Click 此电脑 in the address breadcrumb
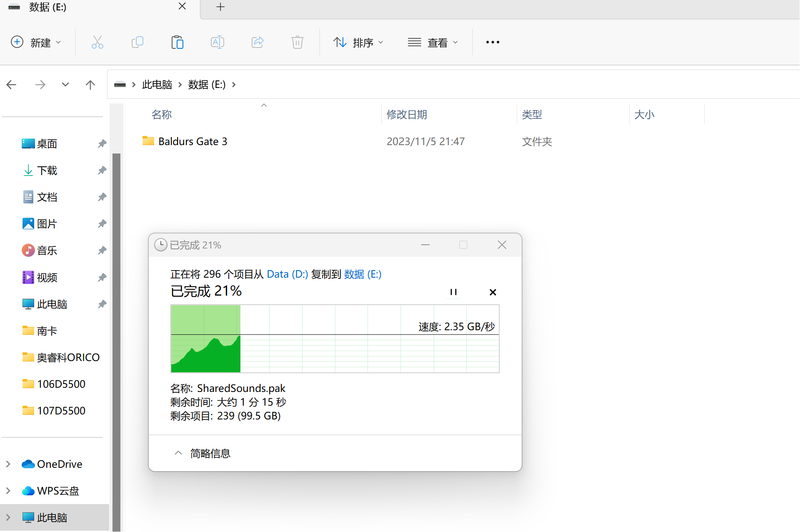800x532 pixels. click(157, 85)
